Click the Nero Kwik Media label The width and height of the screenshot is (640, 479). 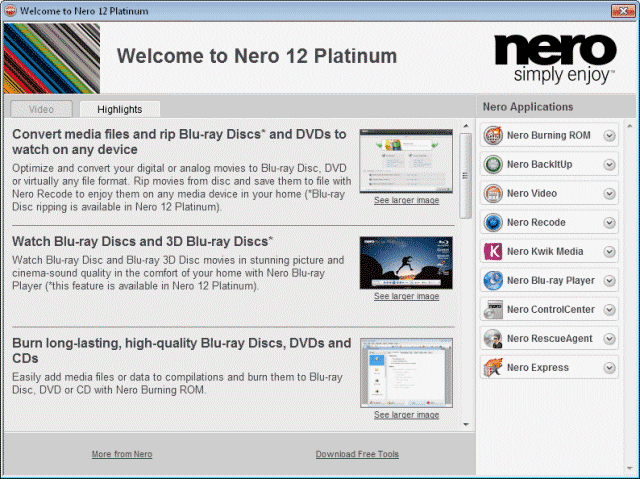[545, 251]
